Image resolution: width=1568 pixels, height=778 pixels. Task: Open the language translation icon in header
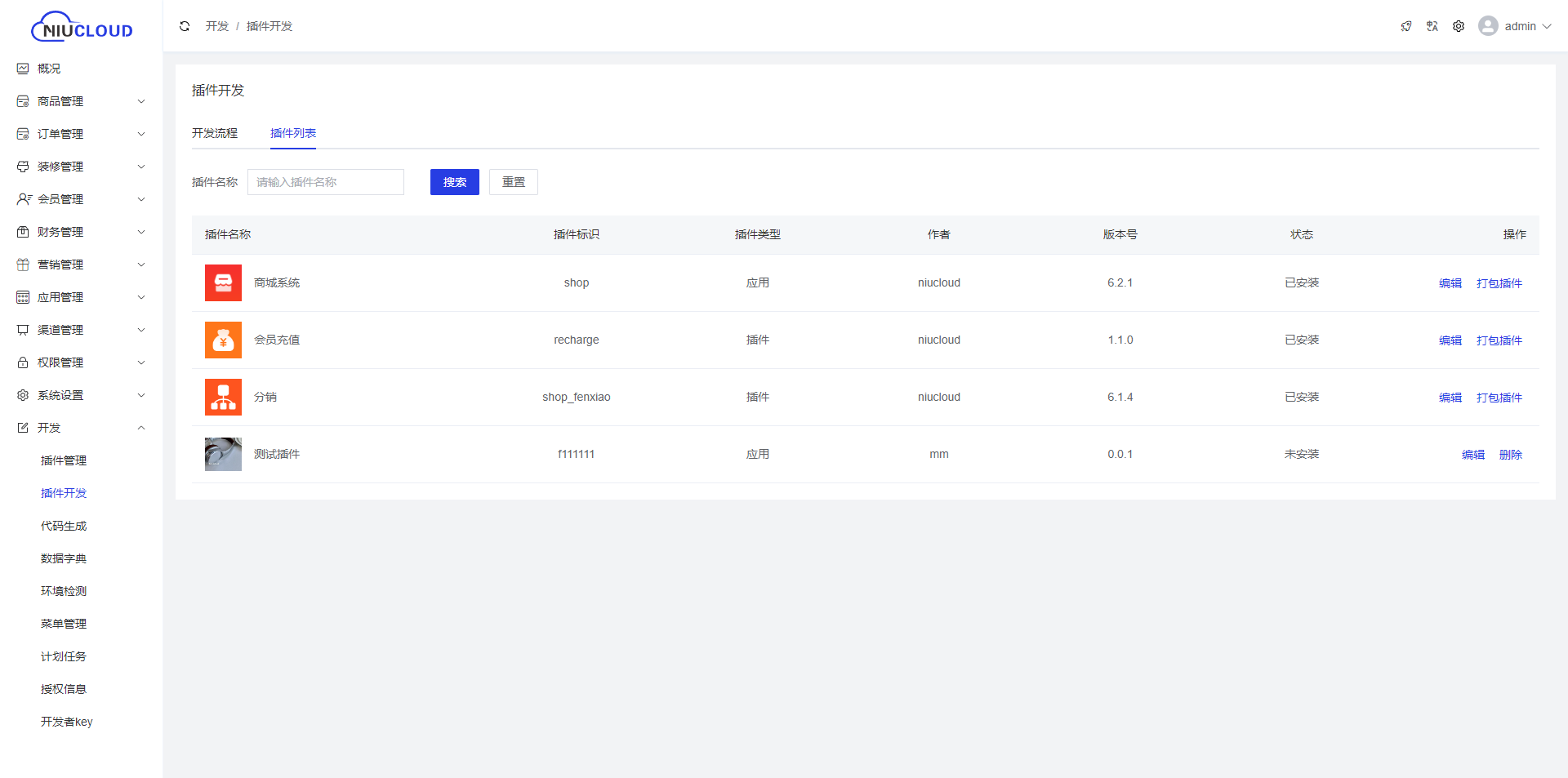1432,26
